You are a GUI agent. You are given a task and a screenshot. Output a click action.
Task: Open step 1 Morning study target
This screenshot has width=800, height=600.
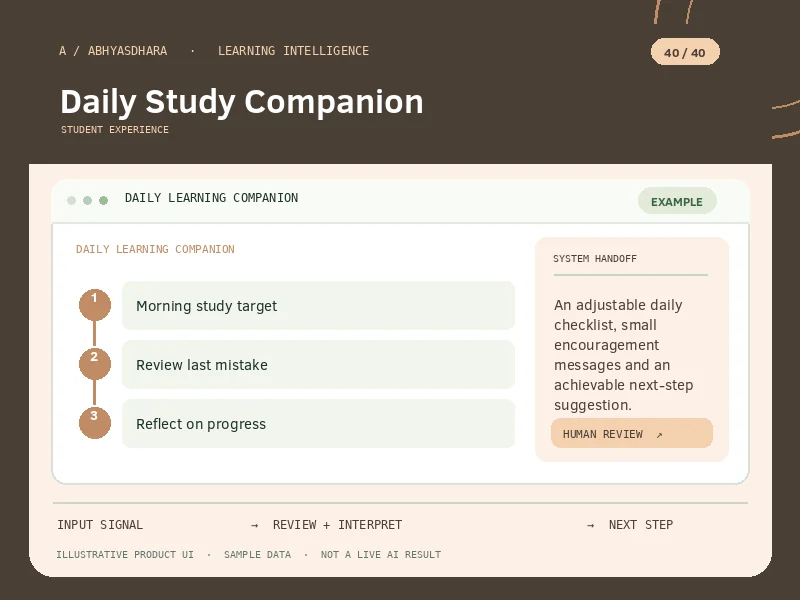click(x=318, y=306)
